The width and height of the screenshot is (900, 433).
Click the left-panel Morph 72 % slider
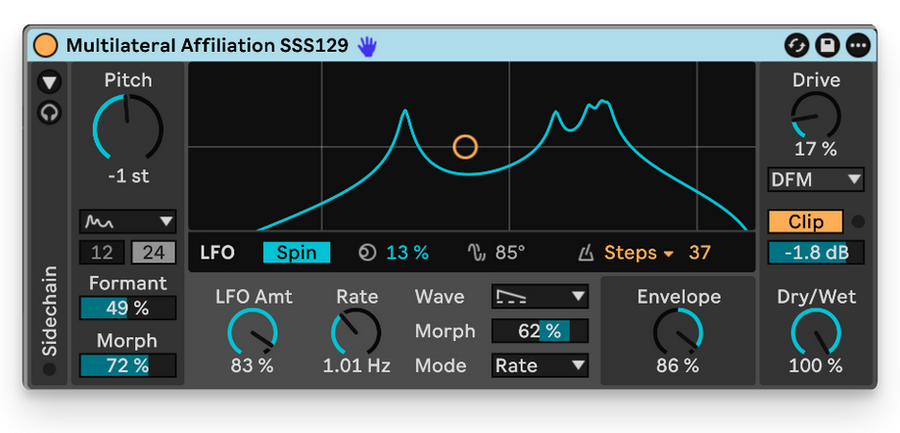pos(128,366)
